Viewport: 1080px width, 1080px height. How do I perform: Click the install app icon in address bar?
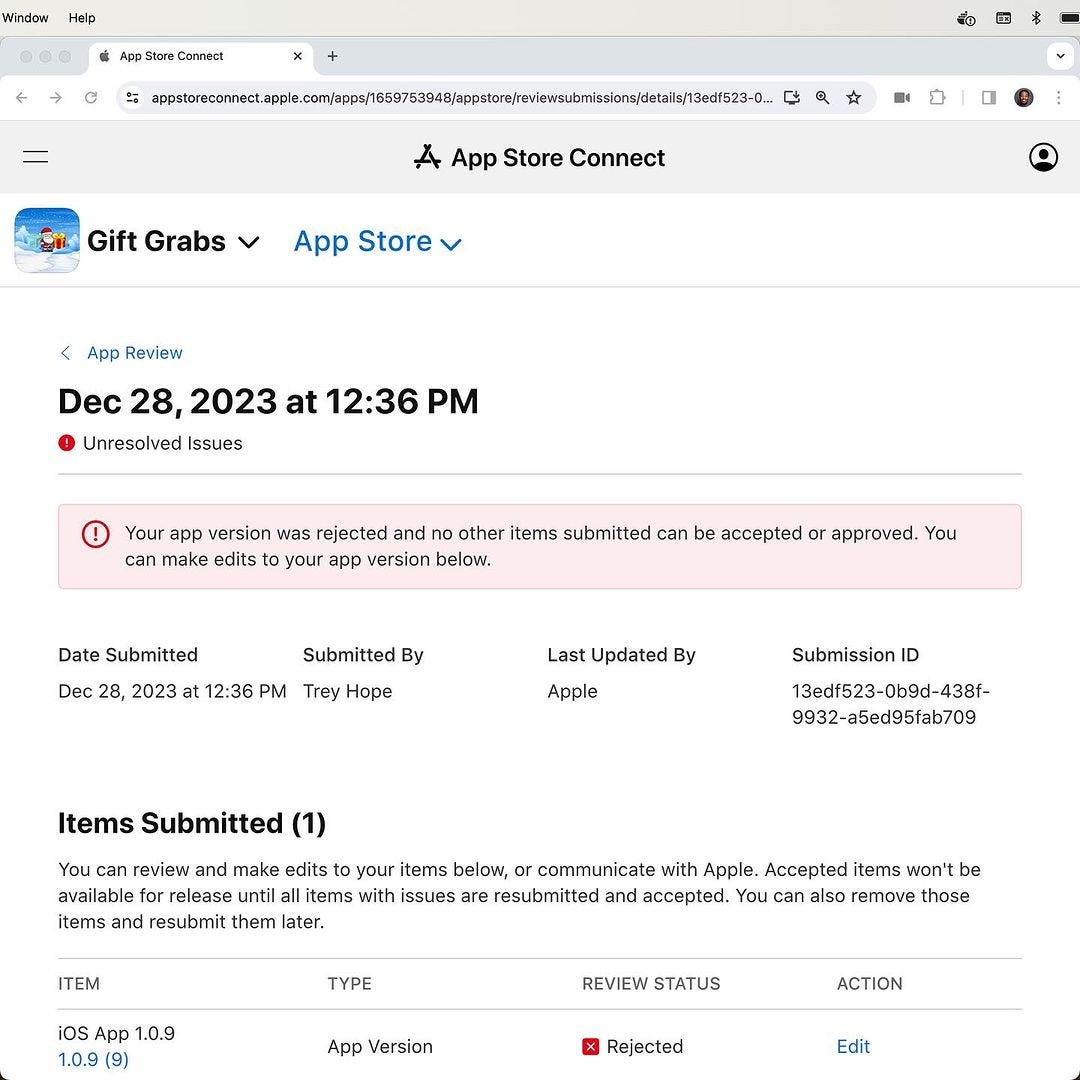pyautogui.click(x=791, y=98)
